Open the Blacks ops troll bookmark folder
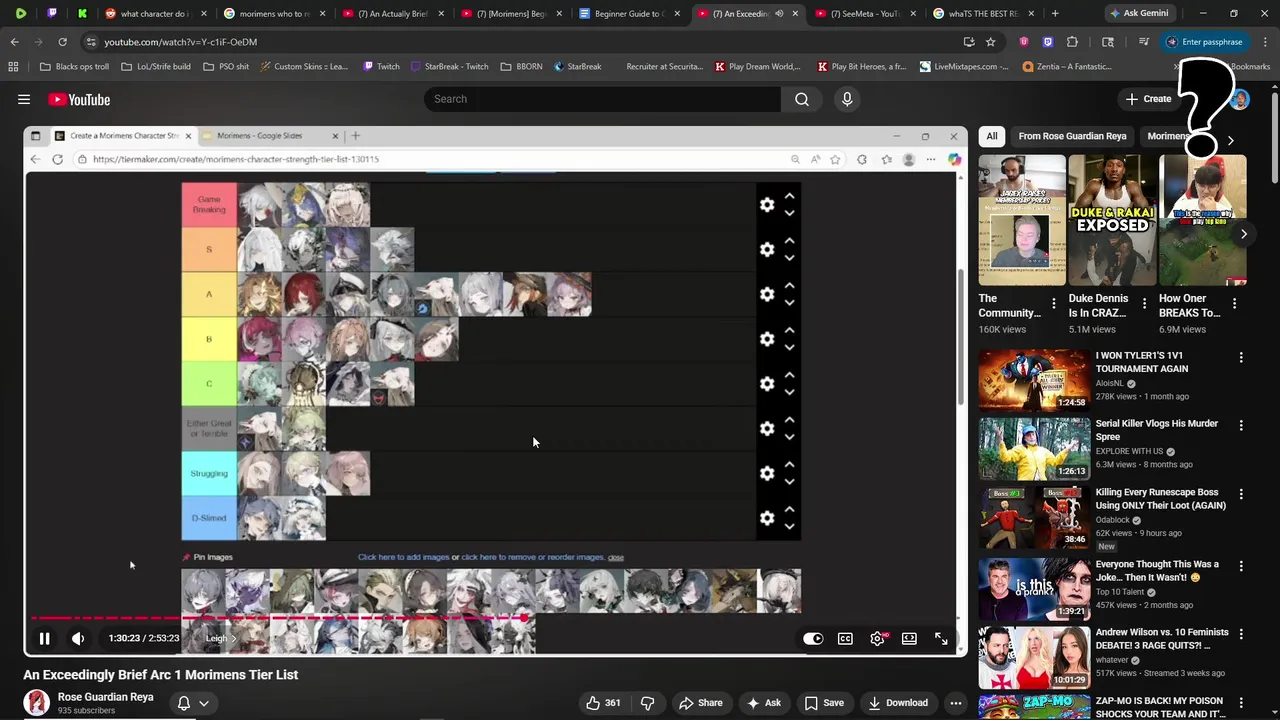 point(74,67)
